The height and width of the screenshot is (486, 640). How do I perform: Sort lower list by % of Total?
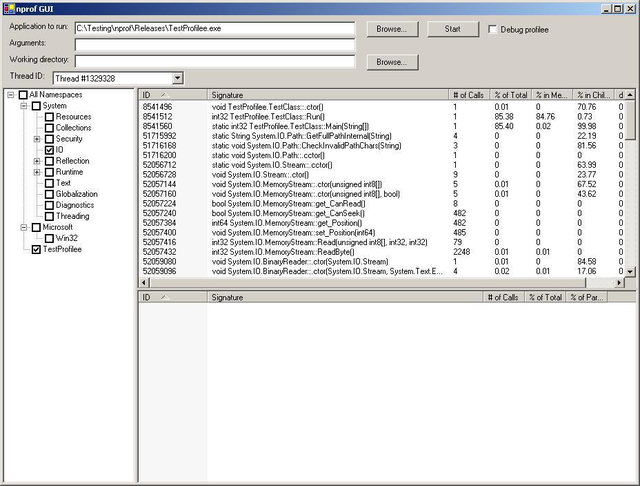click(546, 297)
